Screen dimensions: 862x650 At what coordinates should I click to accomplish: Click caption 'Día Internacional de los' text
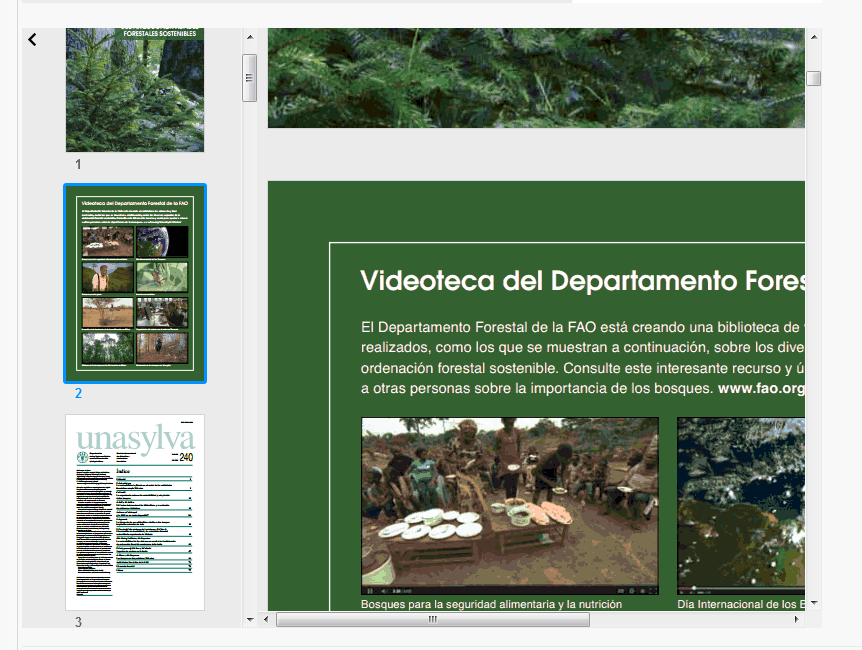click(x=741, y=604)
